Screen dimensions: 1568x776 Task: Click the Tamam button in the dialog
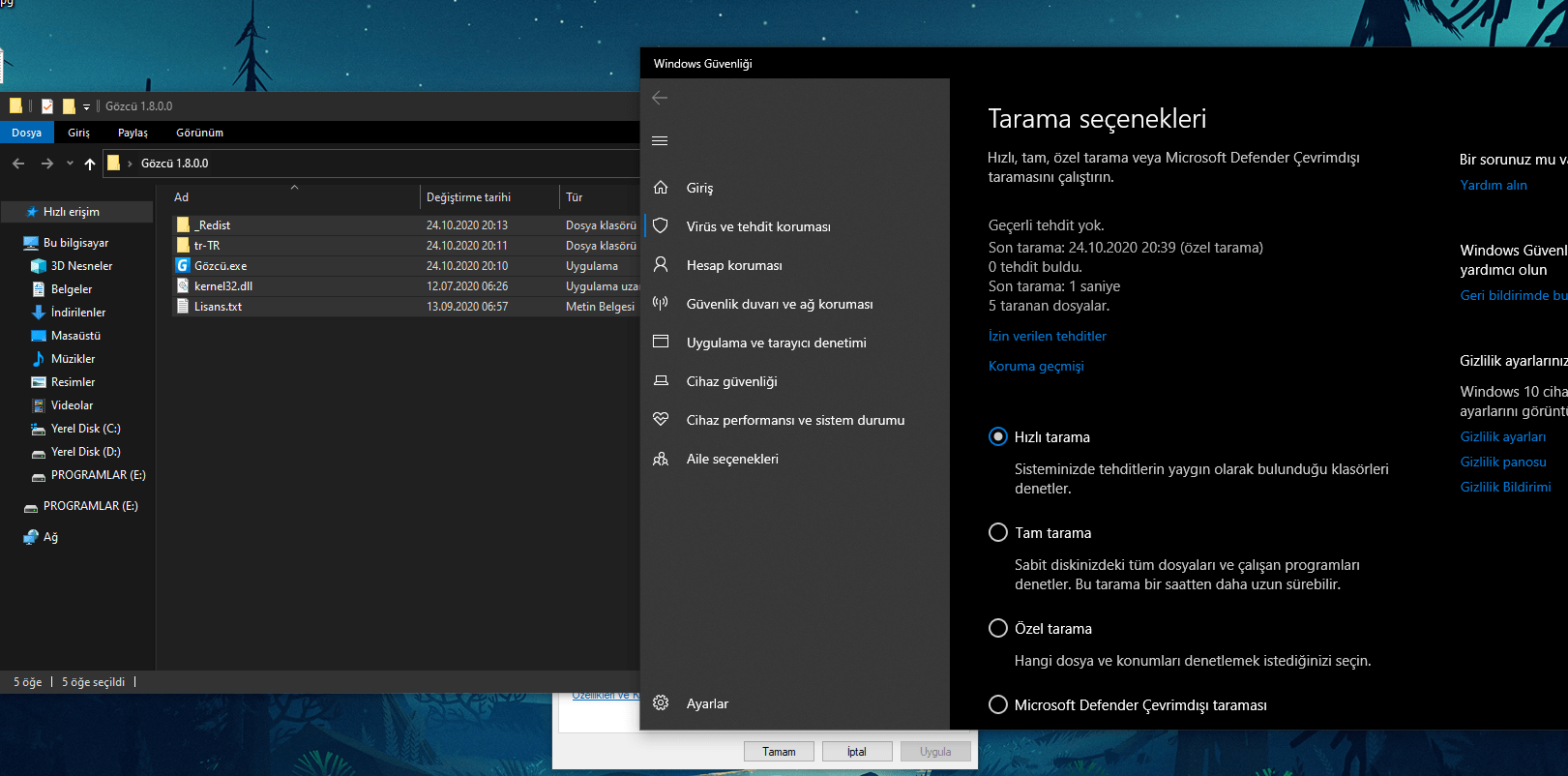click(779, 752)
